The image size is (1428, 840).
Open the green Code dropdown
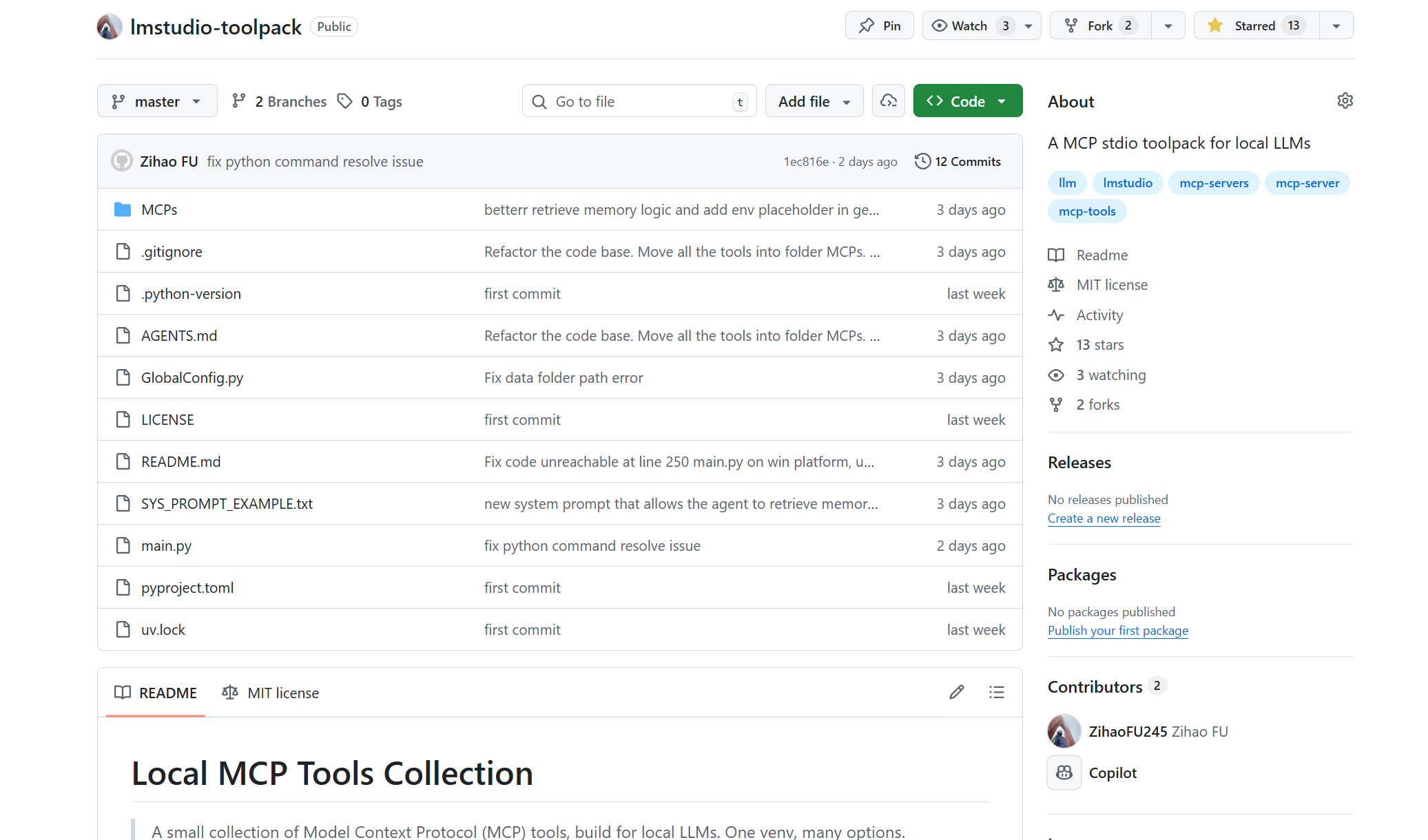[x=968, y=101]
